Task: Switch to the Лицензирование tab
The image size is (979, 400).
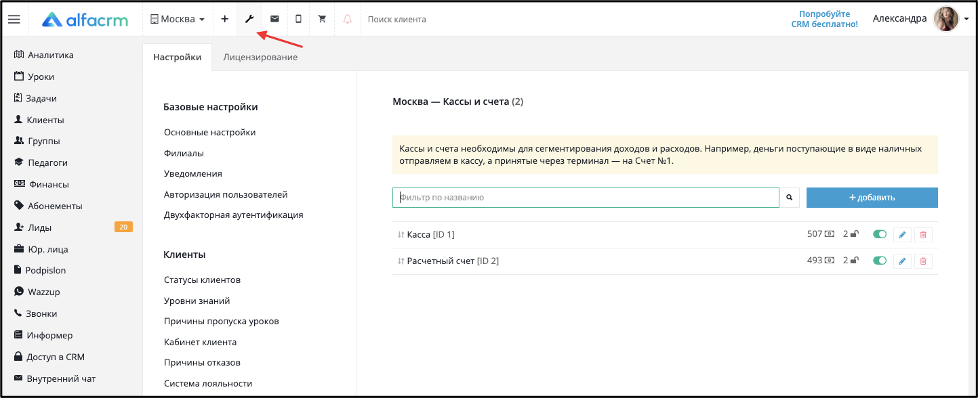Action: pyautogui.click(x=260, y=57)
